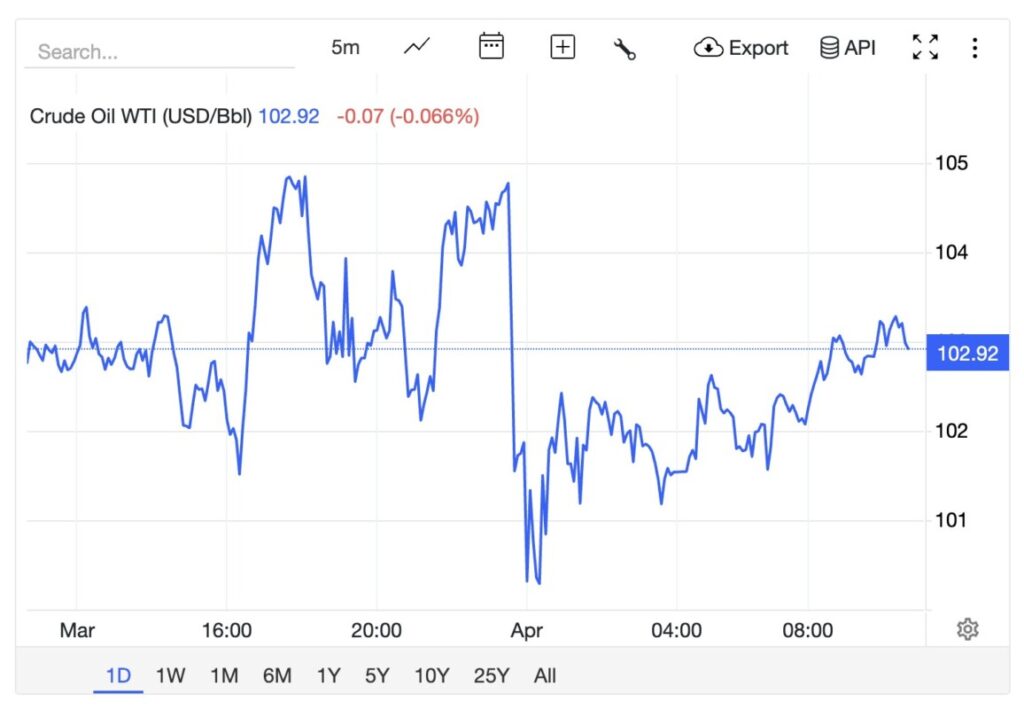Open the 5m interval selector
The image size is (1024, 709).
click(344, 46)
